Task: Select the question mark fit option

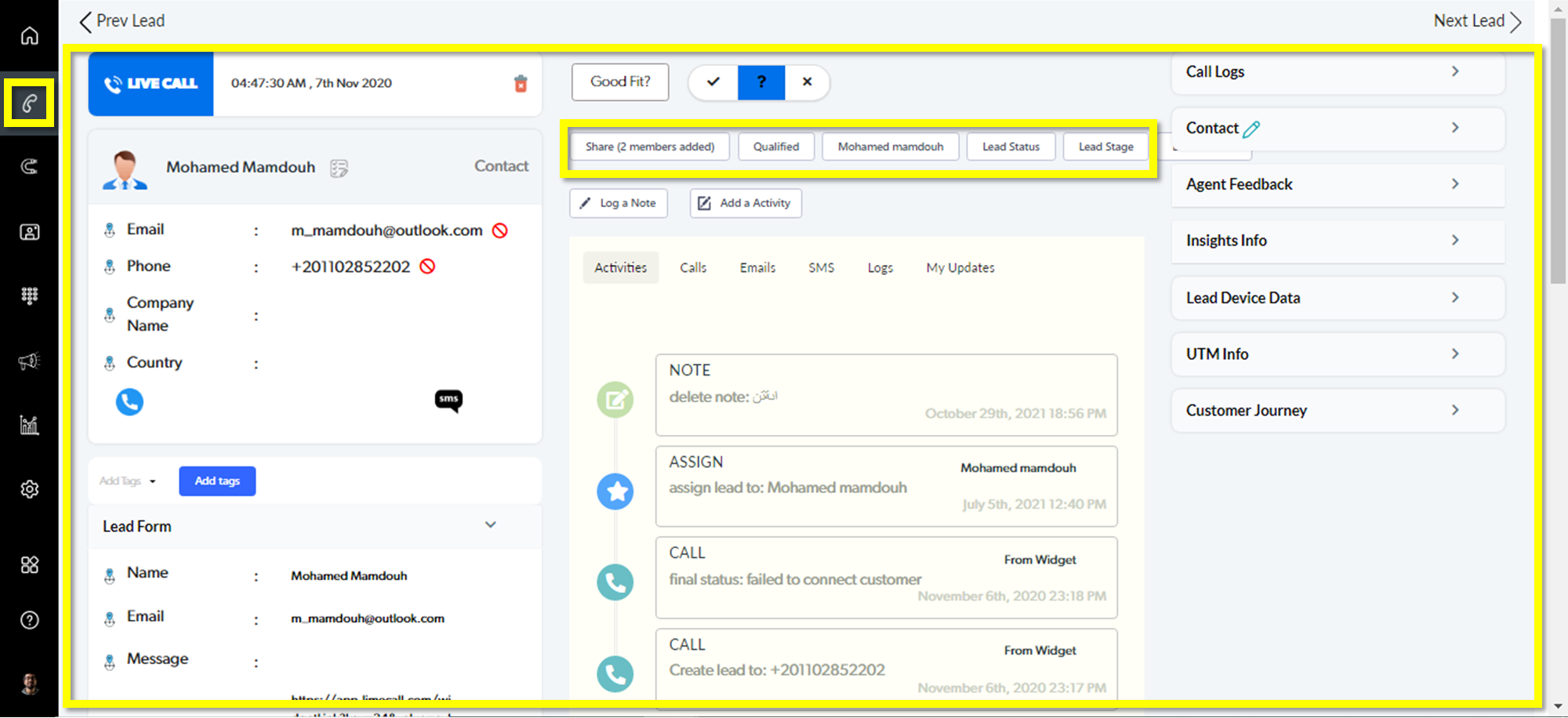Action: coord(760,82)
